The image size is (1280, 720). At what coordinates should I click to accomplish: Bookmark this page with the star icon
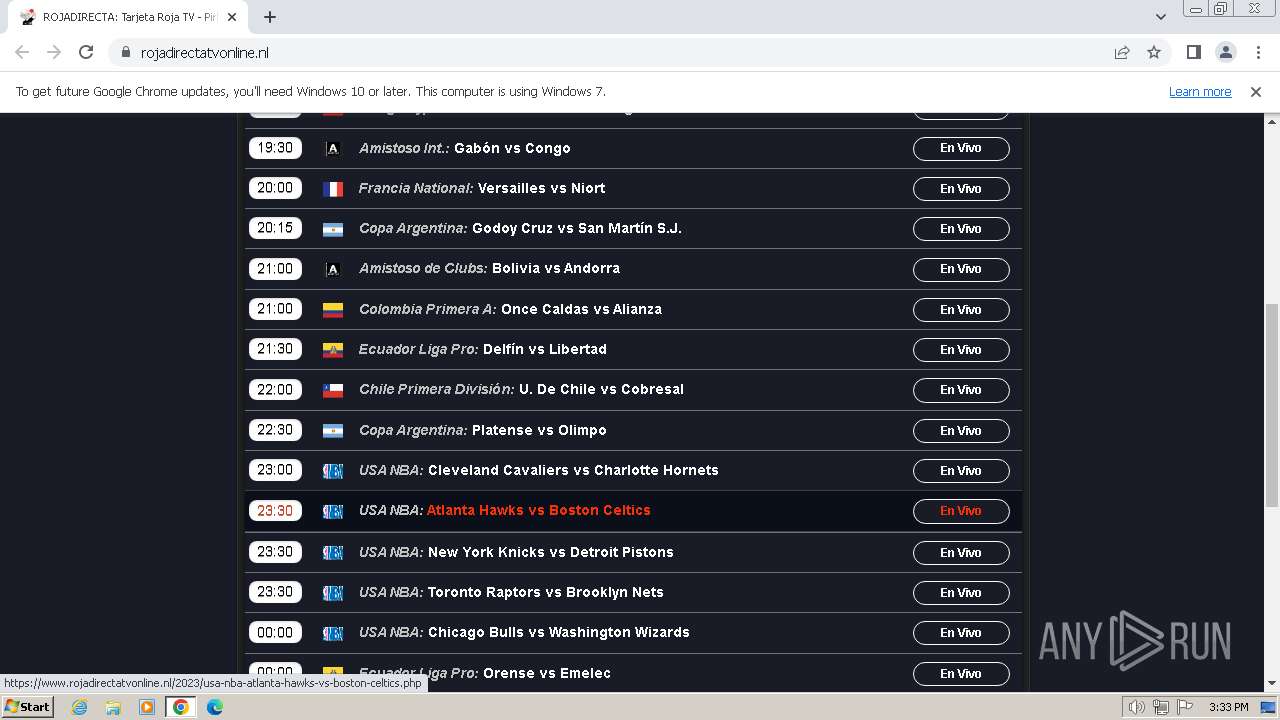pos(1154,53)
